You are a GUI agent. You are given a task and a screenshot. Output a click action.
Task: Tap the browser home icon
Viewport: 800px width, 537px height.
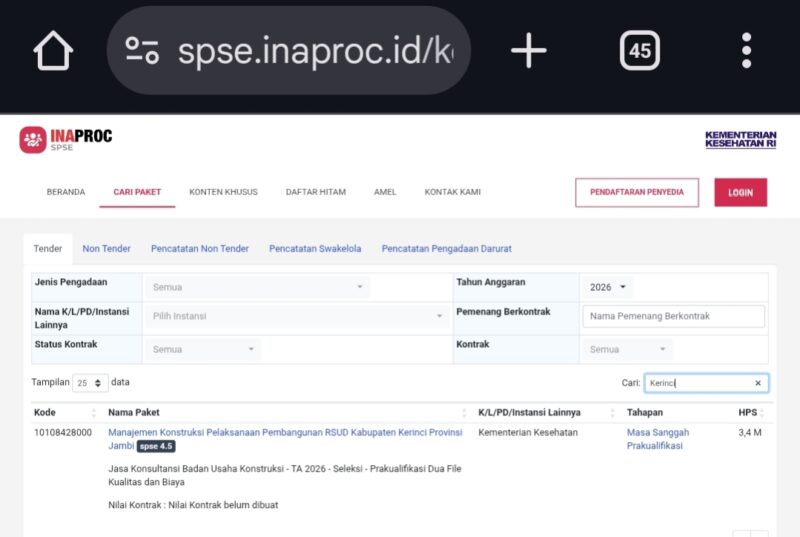(x=53, y=50)
